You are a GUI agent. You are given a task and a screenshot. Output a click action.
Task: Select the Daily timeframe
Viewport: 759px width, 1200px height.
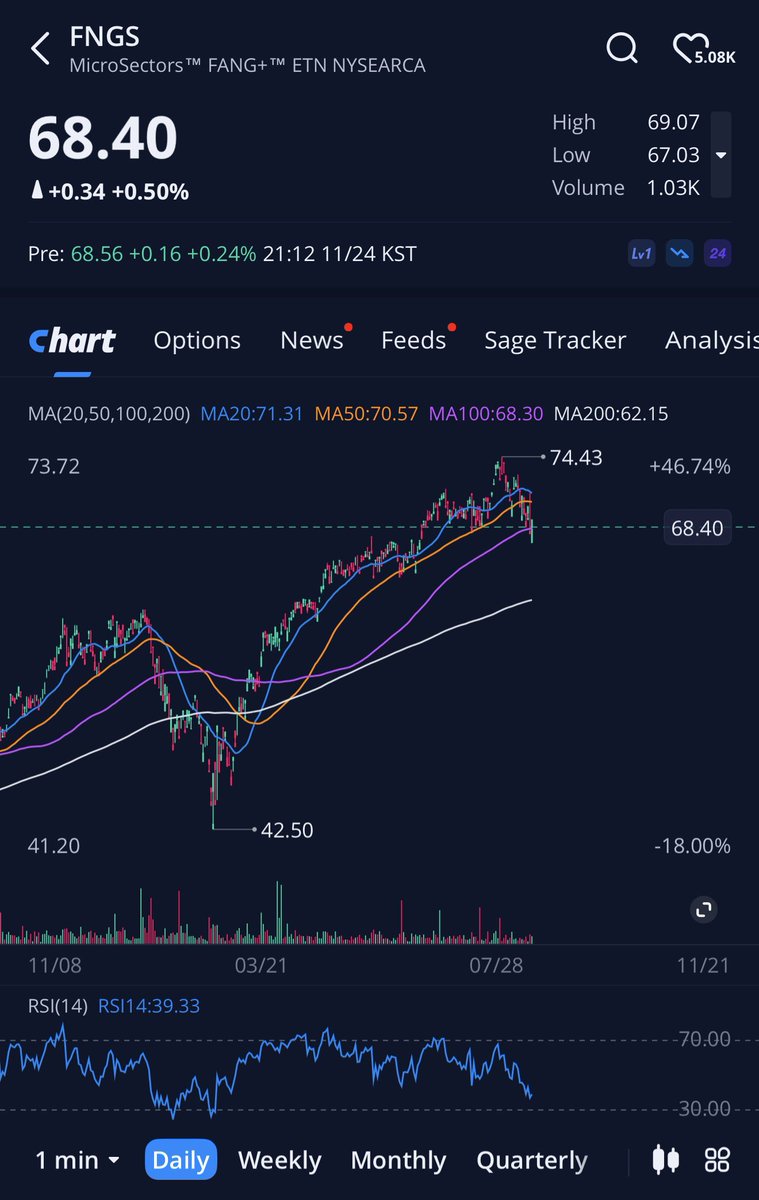181,1160
